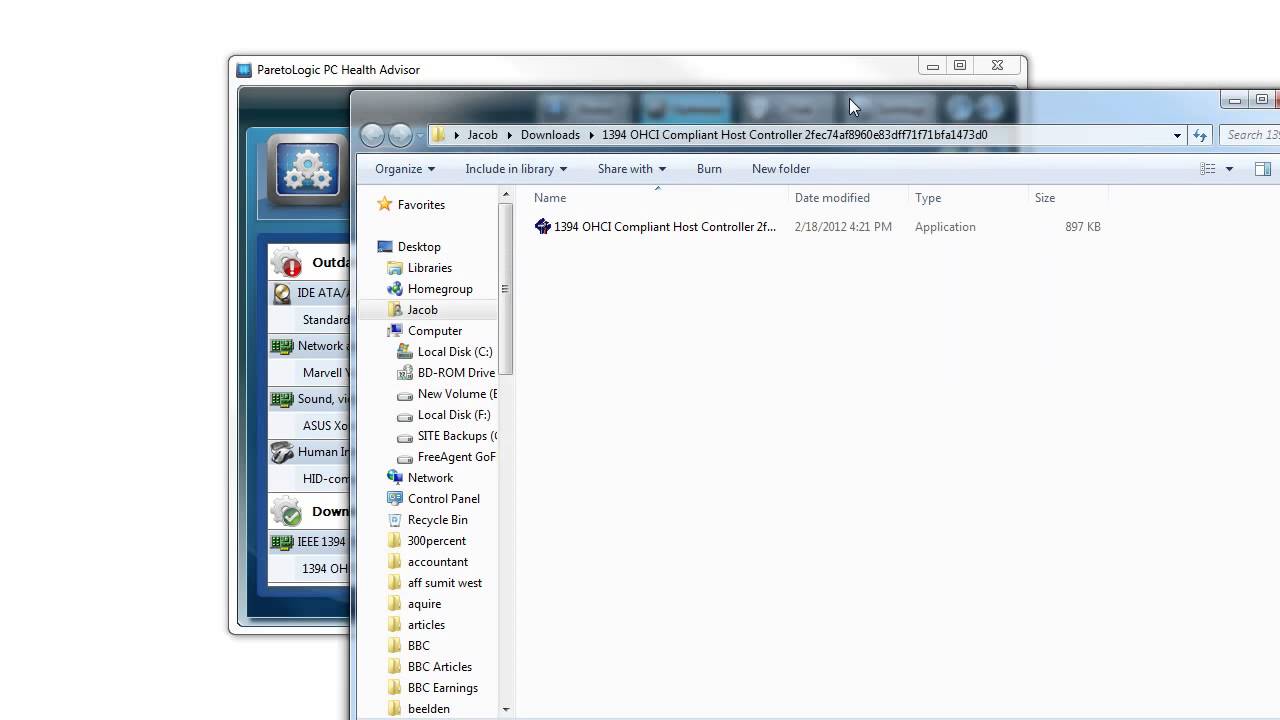Viewport: 1280px width, 720px height.
Task: Click the Downloaded drivers checkmark gear icon
Action: 287,512
